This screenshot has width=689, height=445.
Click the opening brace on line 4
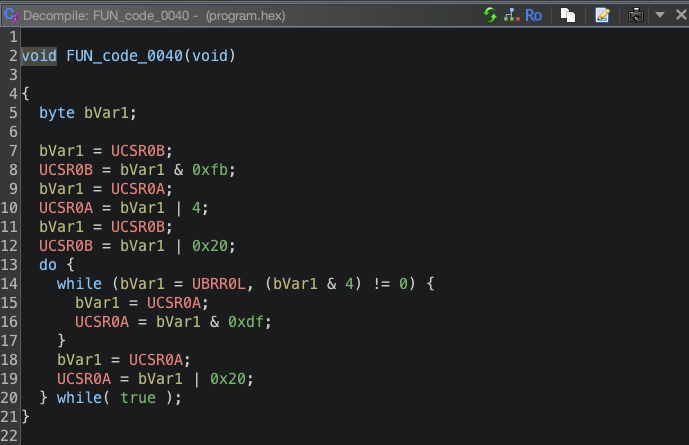pos(25,94)
